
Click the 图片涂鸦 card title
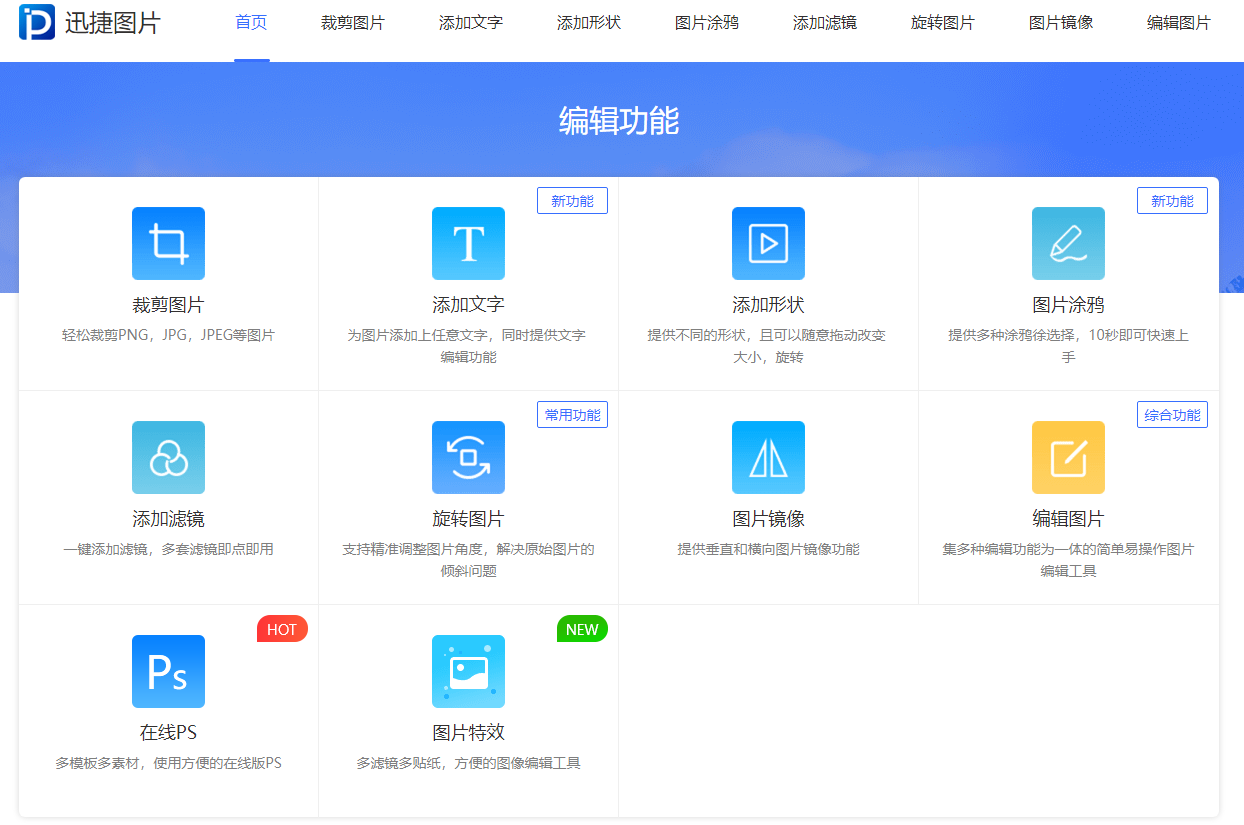pyautogui.click(x=1068, y=305)
